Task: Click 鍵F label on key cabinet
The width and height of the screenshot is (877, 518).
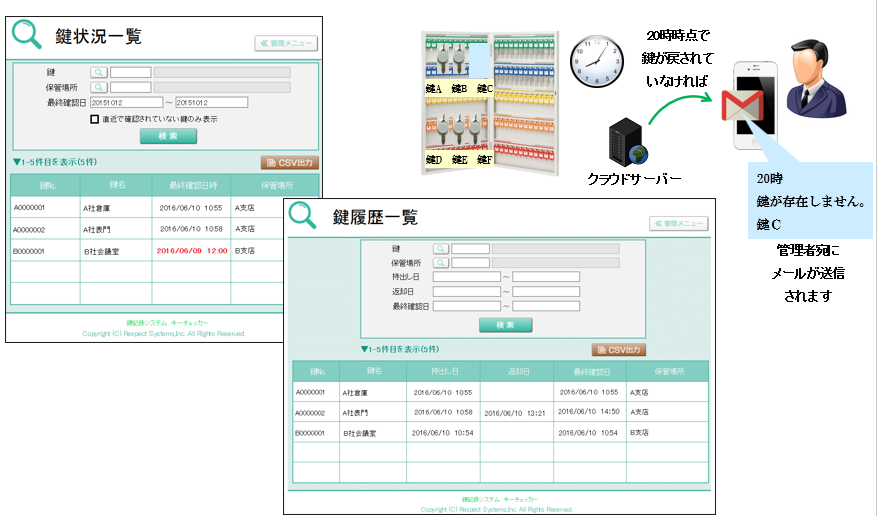Action: (485, 160)
